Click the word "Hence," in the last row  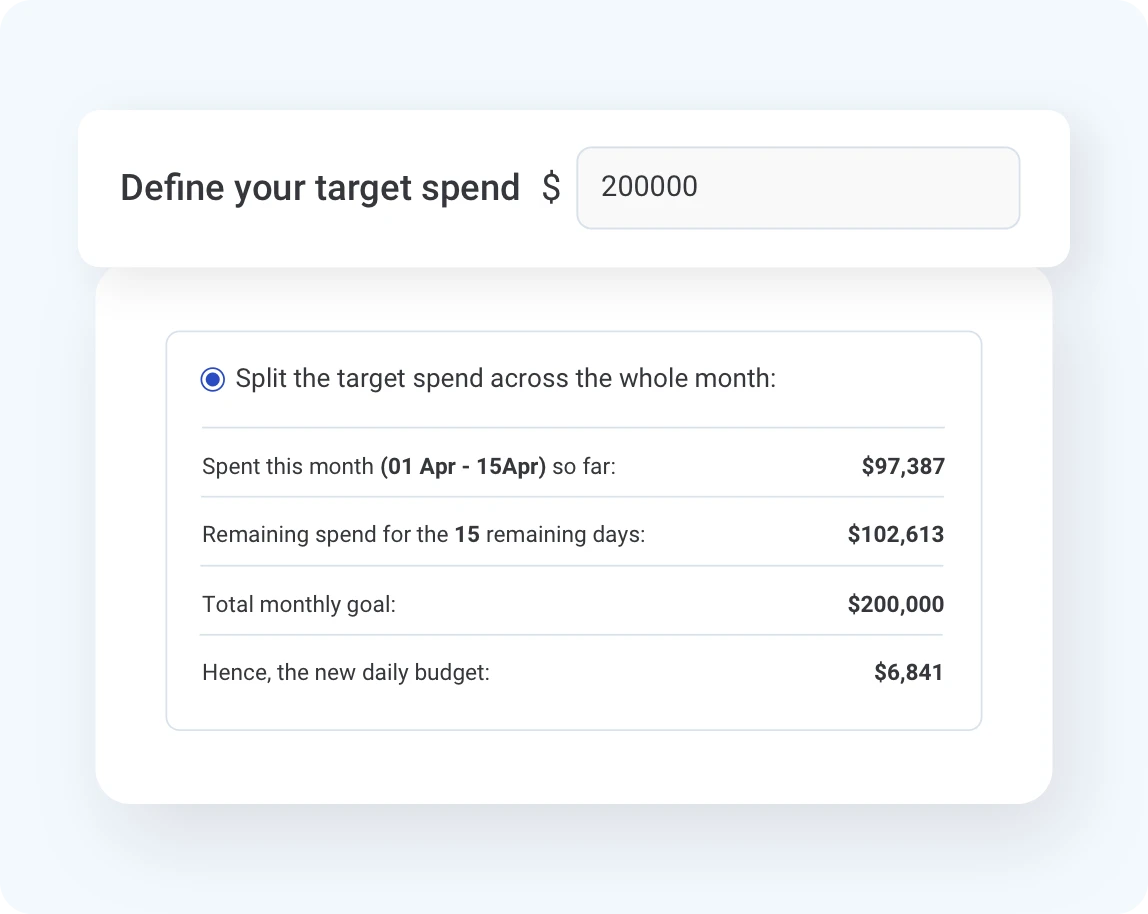pos(236,673)
